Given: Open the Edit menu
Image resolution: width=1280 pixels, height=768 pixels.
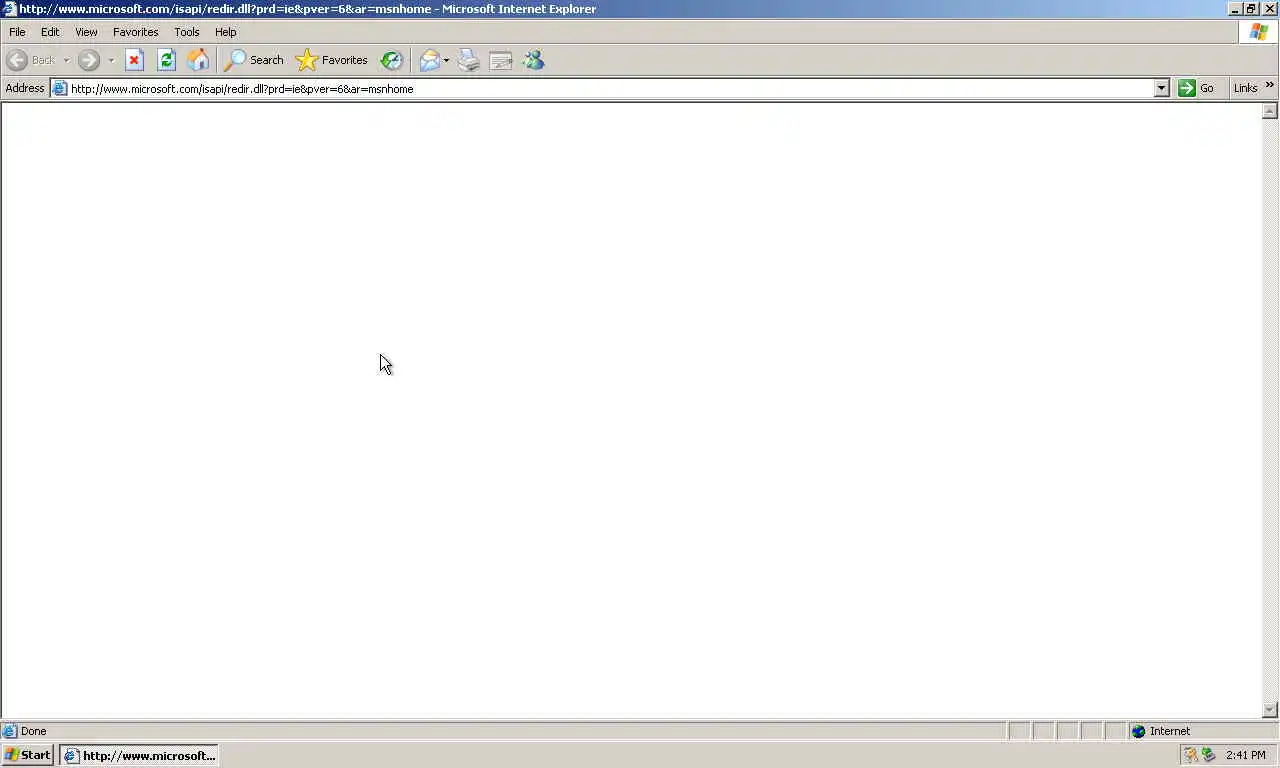Looking at the screenshot, I should coord(50,32).
